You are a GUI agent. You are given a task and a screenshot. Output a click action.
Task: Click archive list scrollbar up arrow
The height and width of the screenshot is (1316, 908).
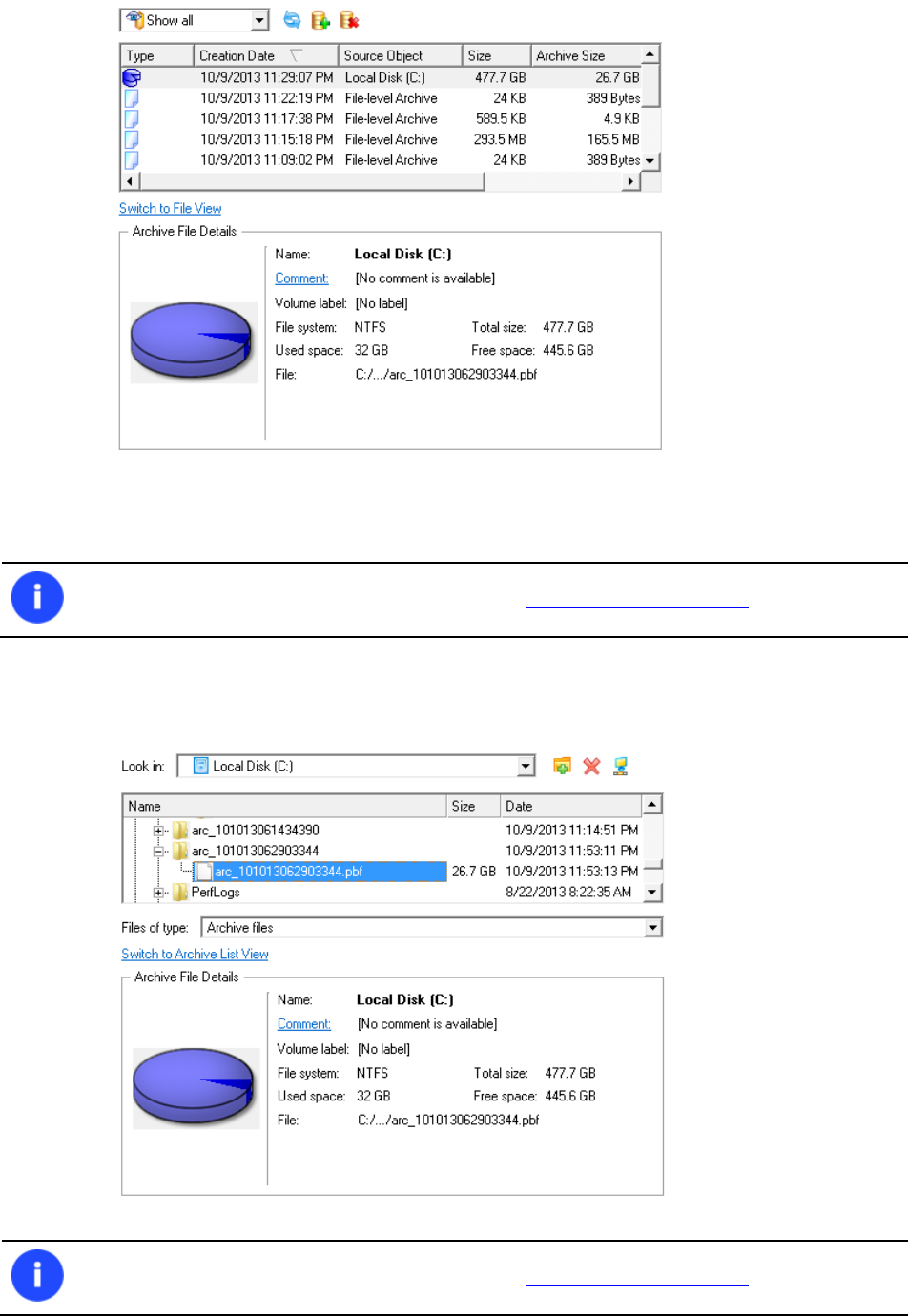650,55
